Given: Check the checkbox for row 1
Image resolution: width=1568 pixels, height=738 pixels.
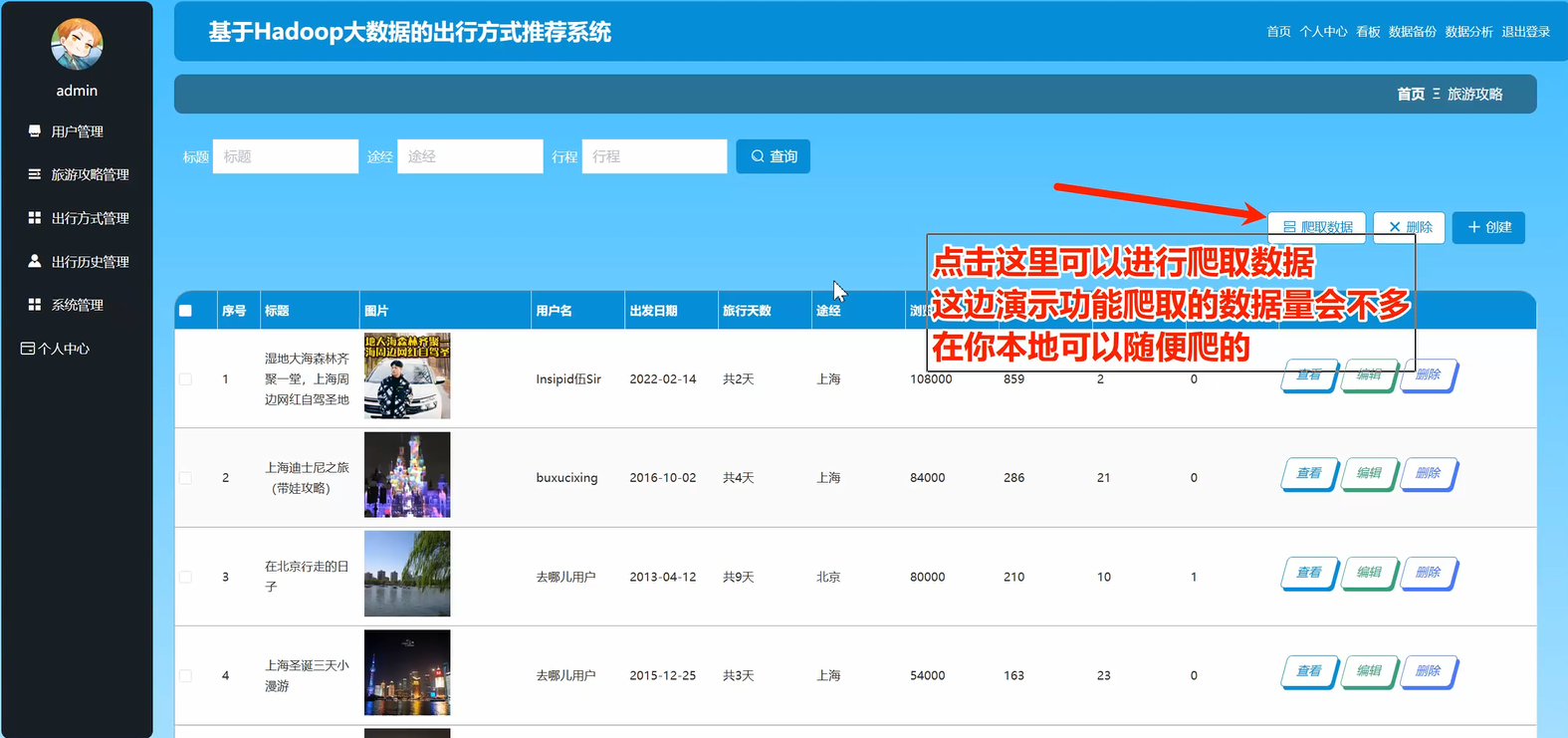Looking at the screenshot, I should click(185, 379).
